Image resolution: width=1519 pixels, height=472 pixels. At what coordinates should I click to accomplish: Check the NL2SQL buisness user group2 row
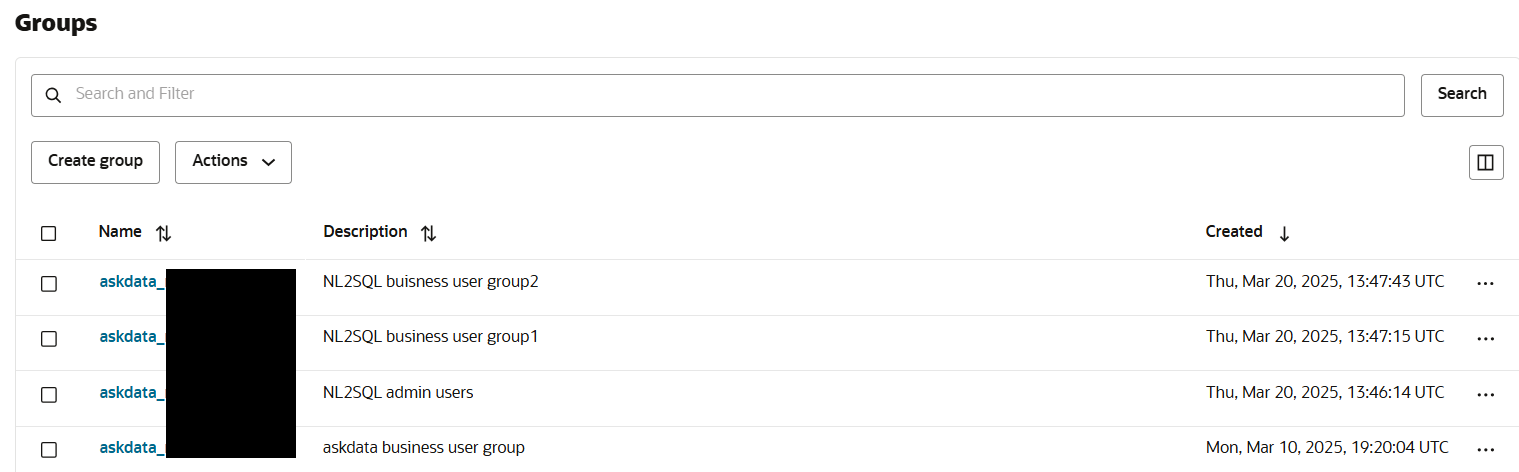tap(49, 283)
